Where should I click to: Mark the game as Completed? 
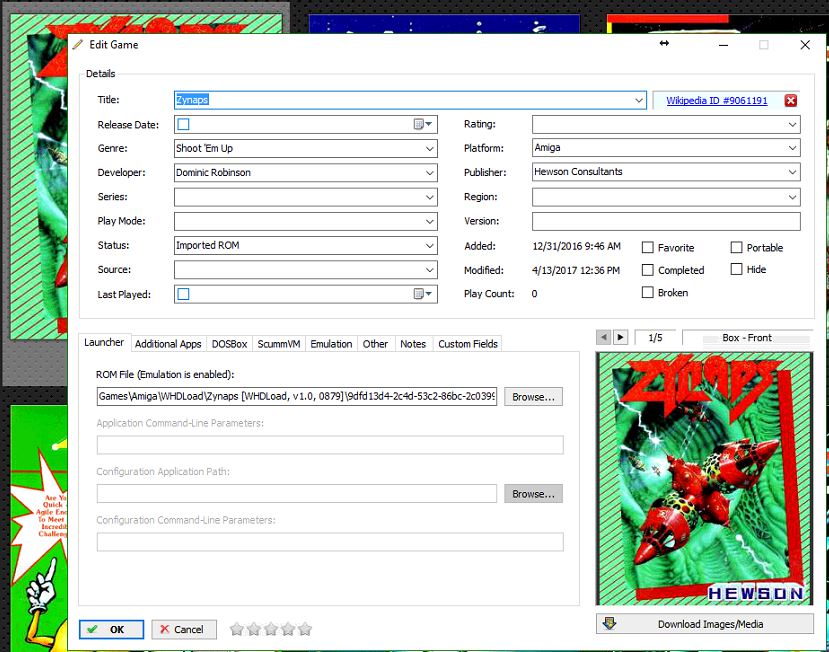pos(648,270)
